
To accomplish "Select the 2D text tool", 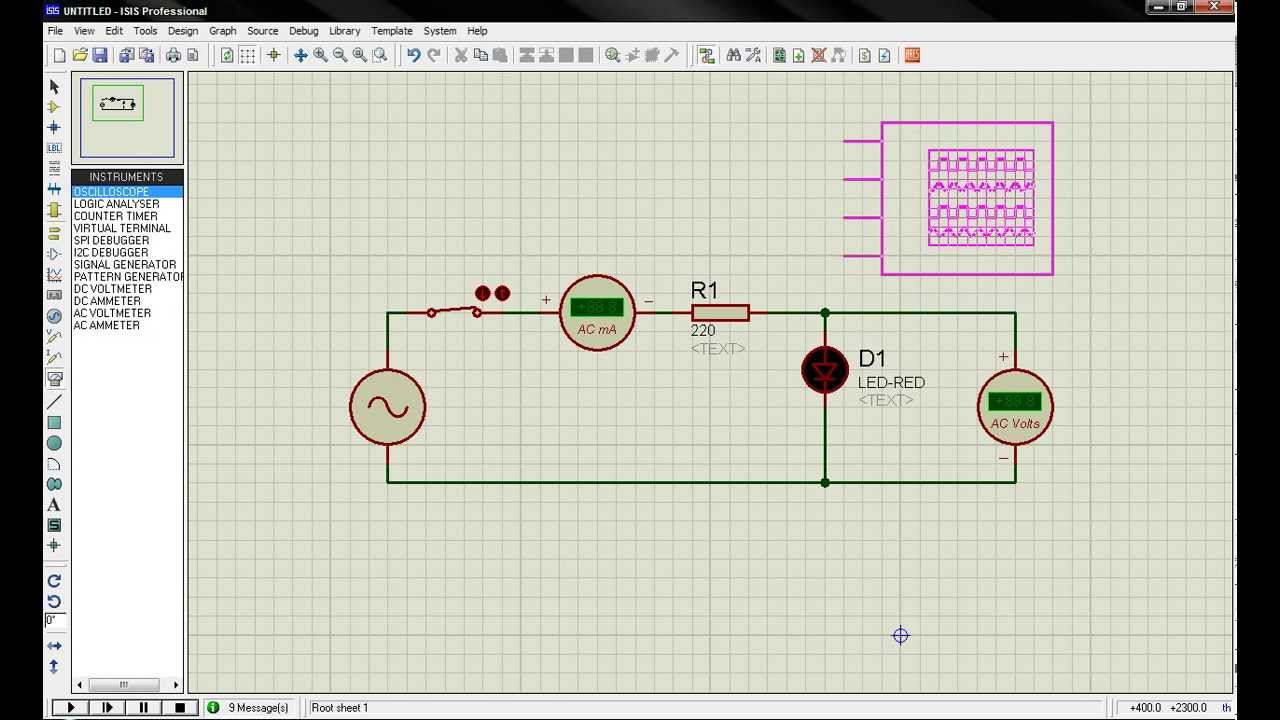I will (x=54, y=505).
